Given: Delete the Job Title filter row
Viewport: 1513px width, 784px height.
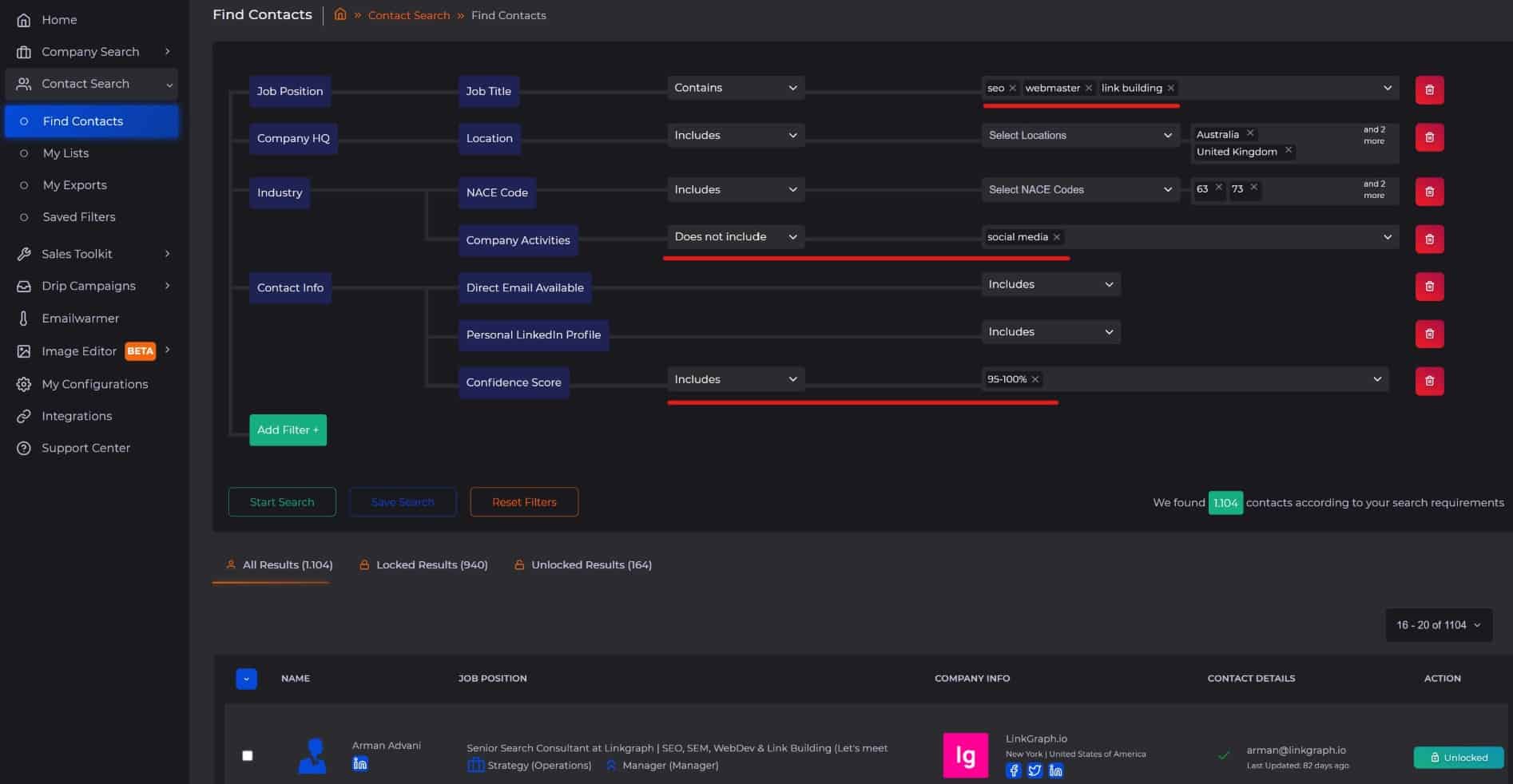Looking at the screenshot, I should tap(1429, 90).
